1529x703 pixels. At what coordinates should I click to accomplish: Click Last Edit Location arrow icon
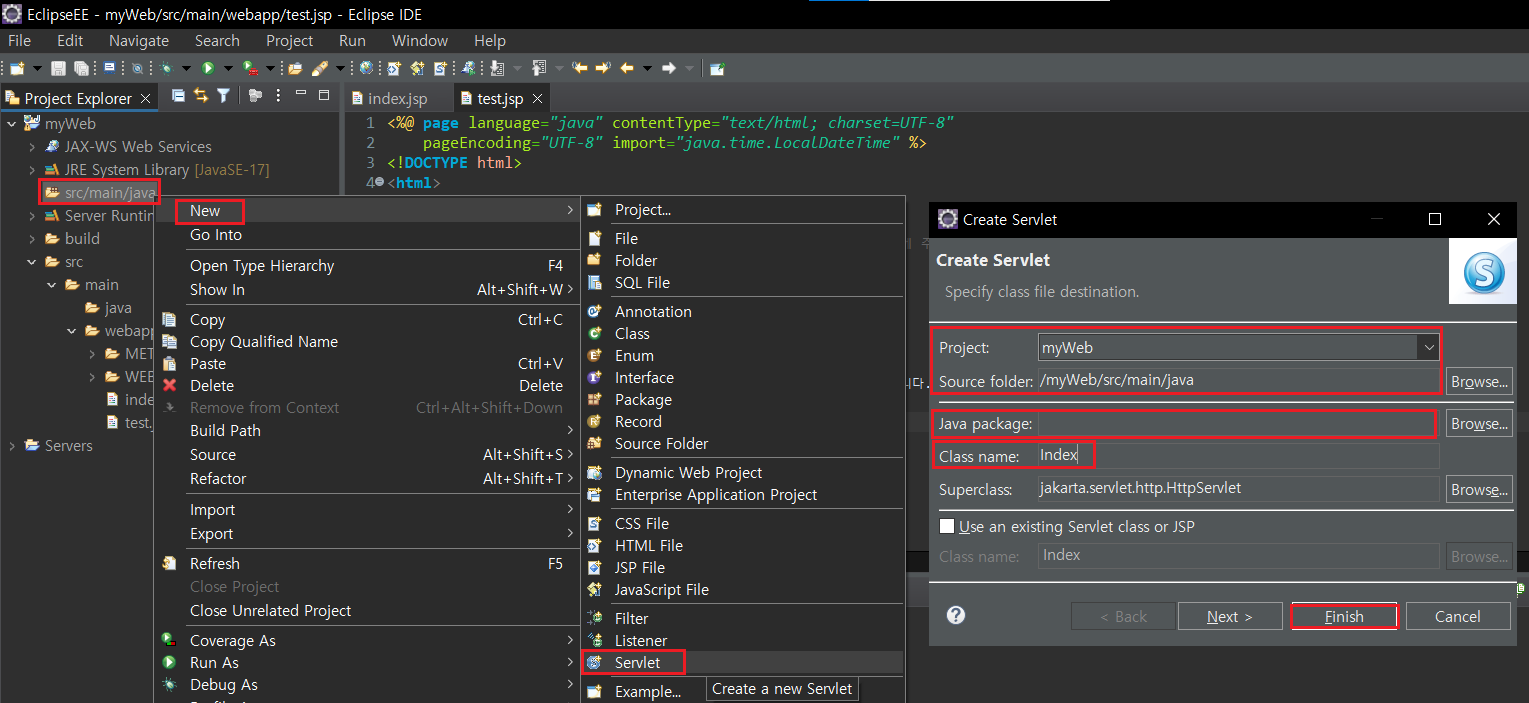579,68
